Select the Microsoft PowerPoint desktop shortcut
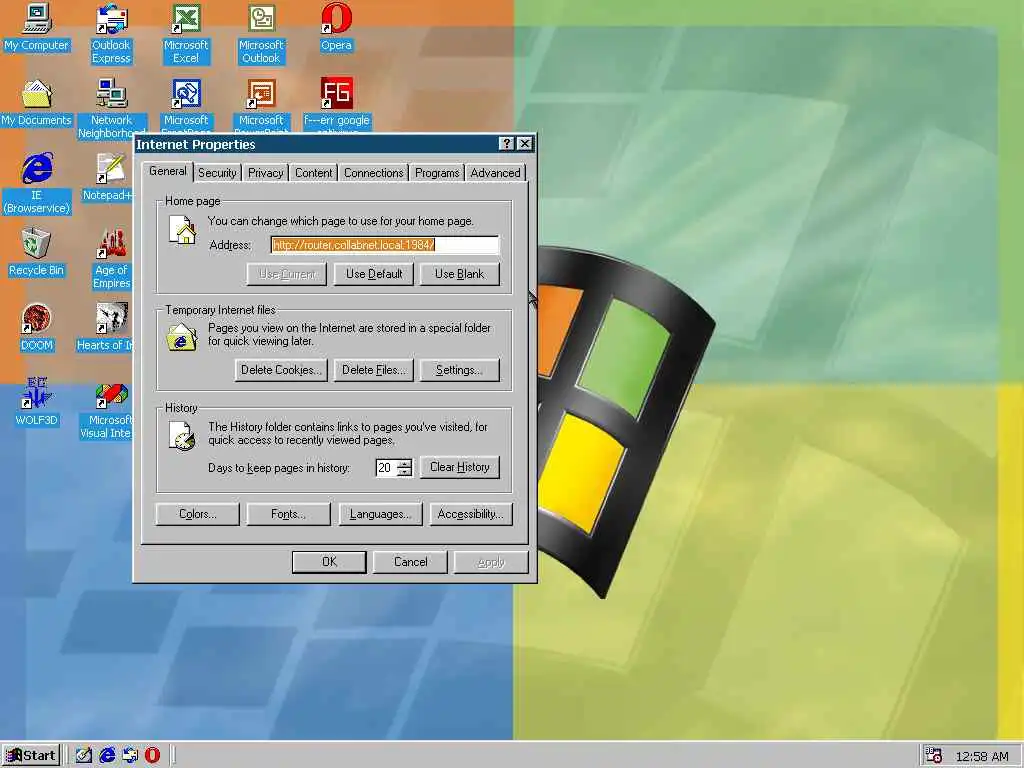 pos(261,104)
